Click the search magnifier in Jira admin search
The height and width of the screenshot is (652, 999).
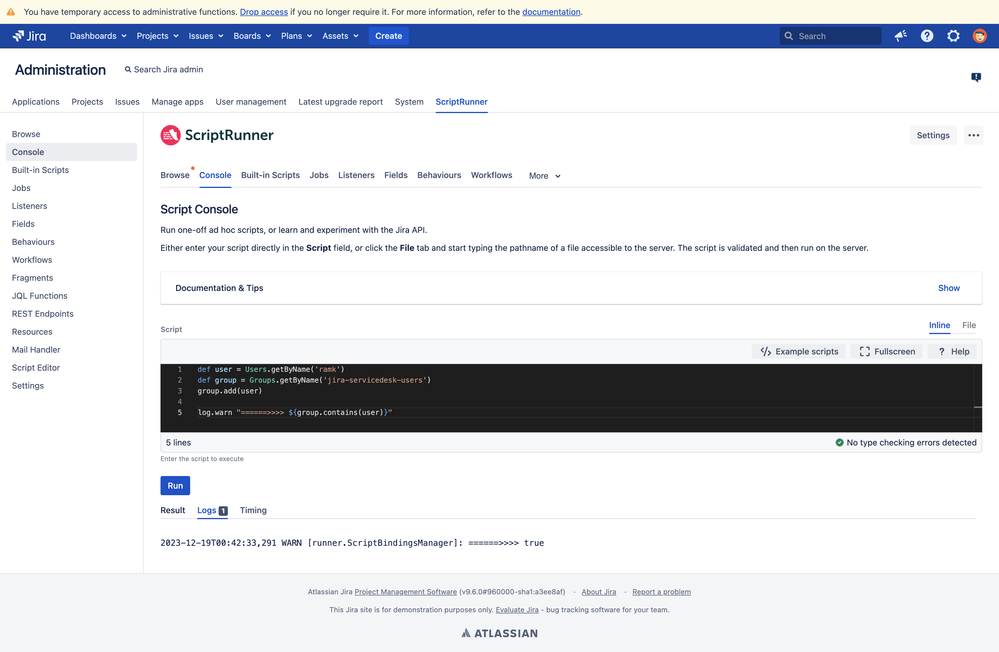tap(128, 69)
